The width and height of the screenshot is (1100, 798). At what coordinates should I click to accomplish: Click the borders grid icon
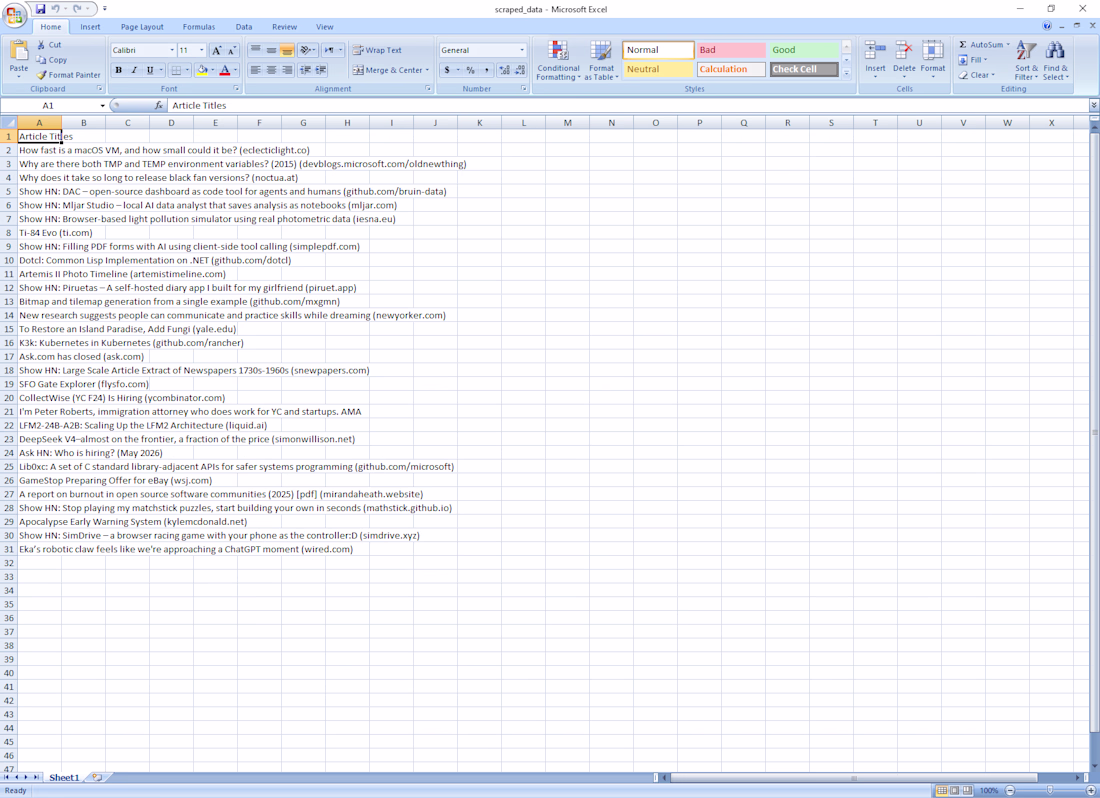pos(176,70)
